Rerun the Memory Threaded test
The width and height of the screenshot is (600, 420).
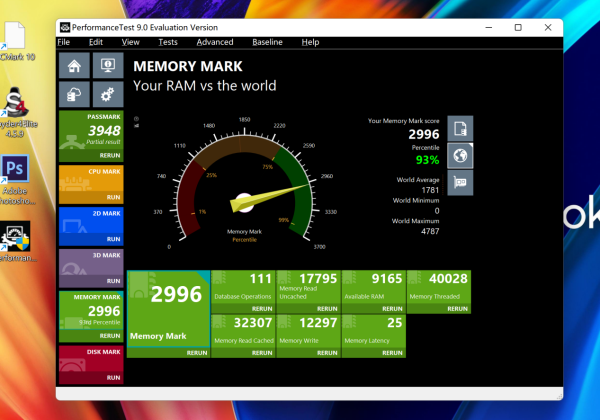(x=457, y=309)
